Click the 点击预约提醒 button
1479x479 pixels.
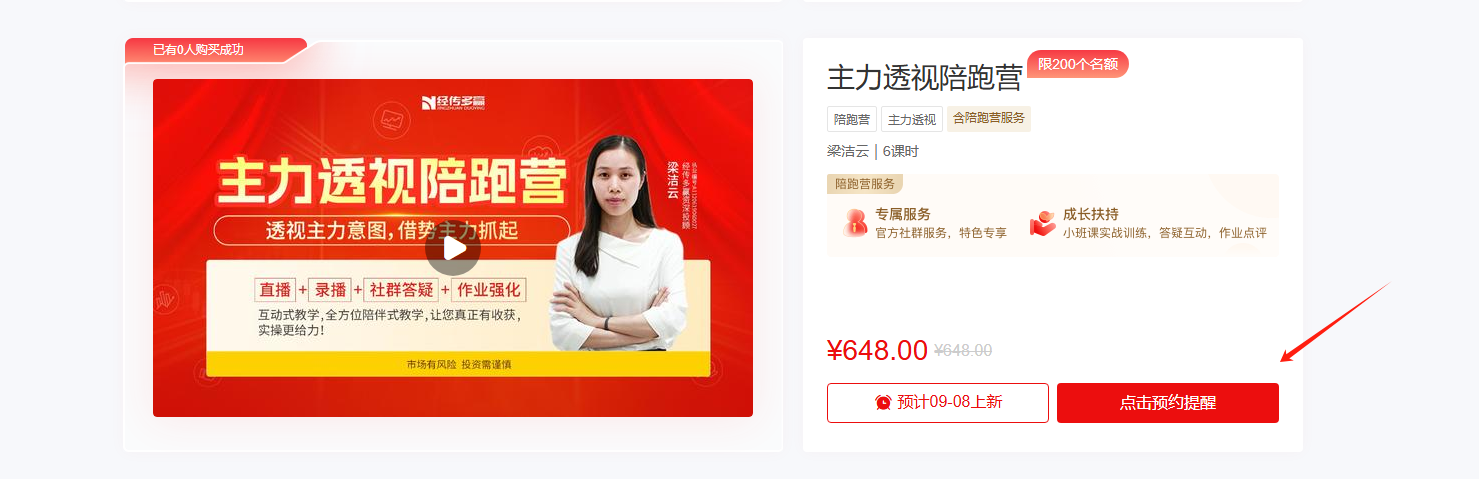(x=1168, y=403)
